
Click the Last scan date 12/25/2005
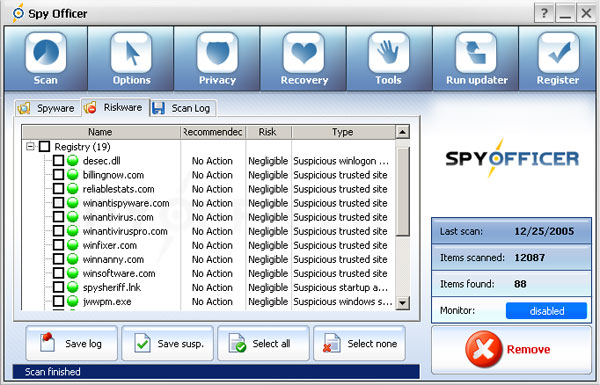click(x=544, y=231)
